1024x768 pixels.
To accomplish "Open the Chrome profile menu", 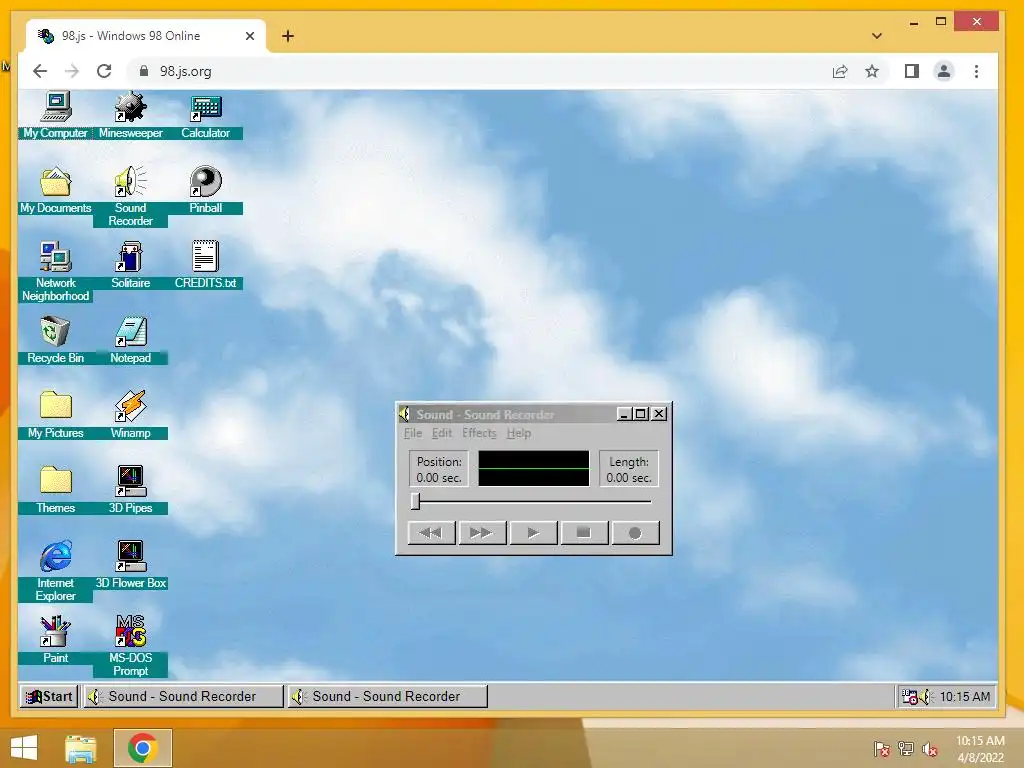I will [944, 71].
